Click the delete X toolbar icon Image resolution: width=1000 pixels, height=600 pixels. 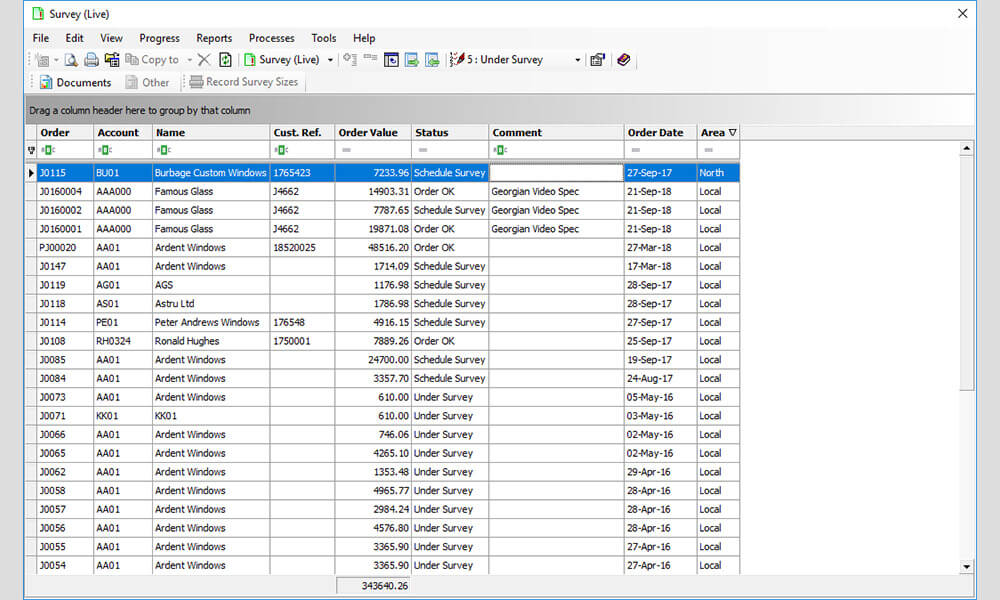[204, 60]
